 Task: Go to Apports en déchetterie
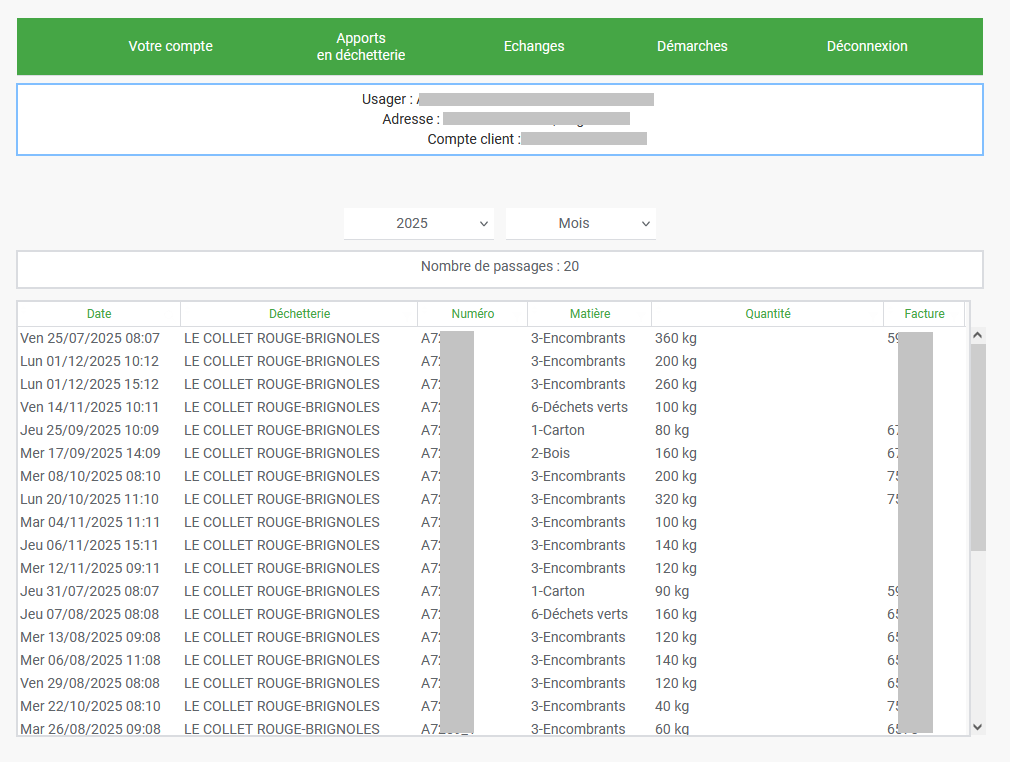361,47
